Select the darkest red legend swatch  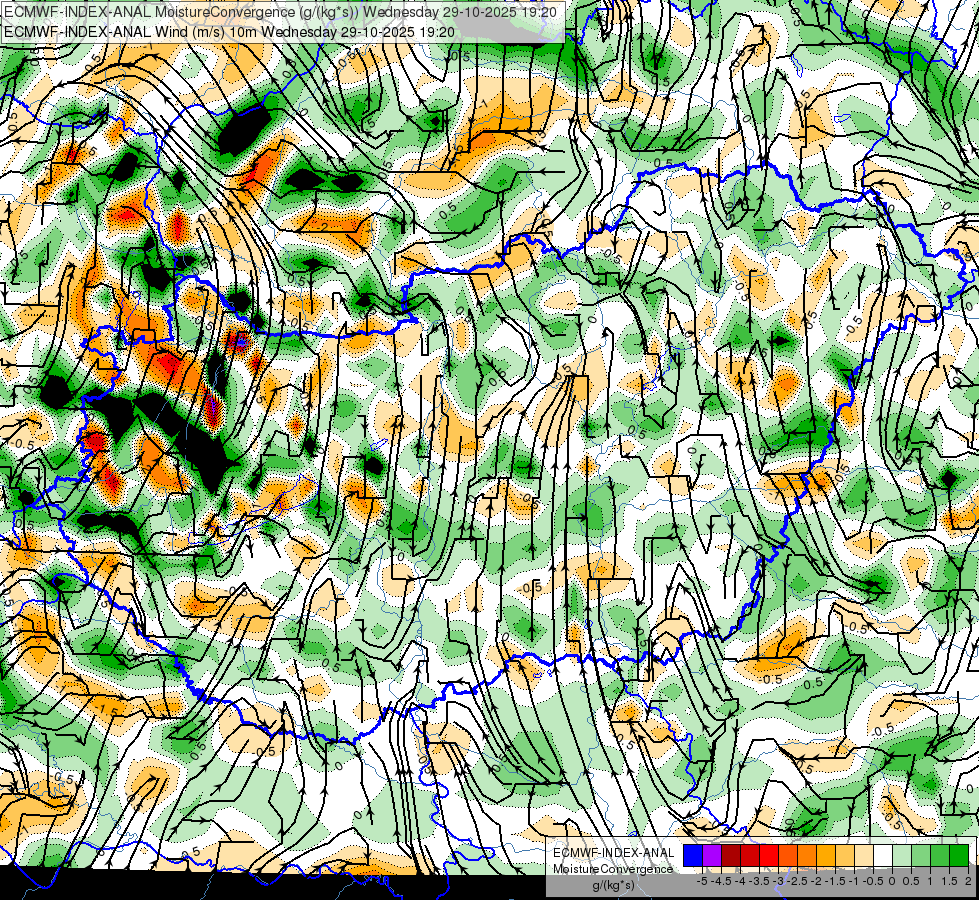731,856
